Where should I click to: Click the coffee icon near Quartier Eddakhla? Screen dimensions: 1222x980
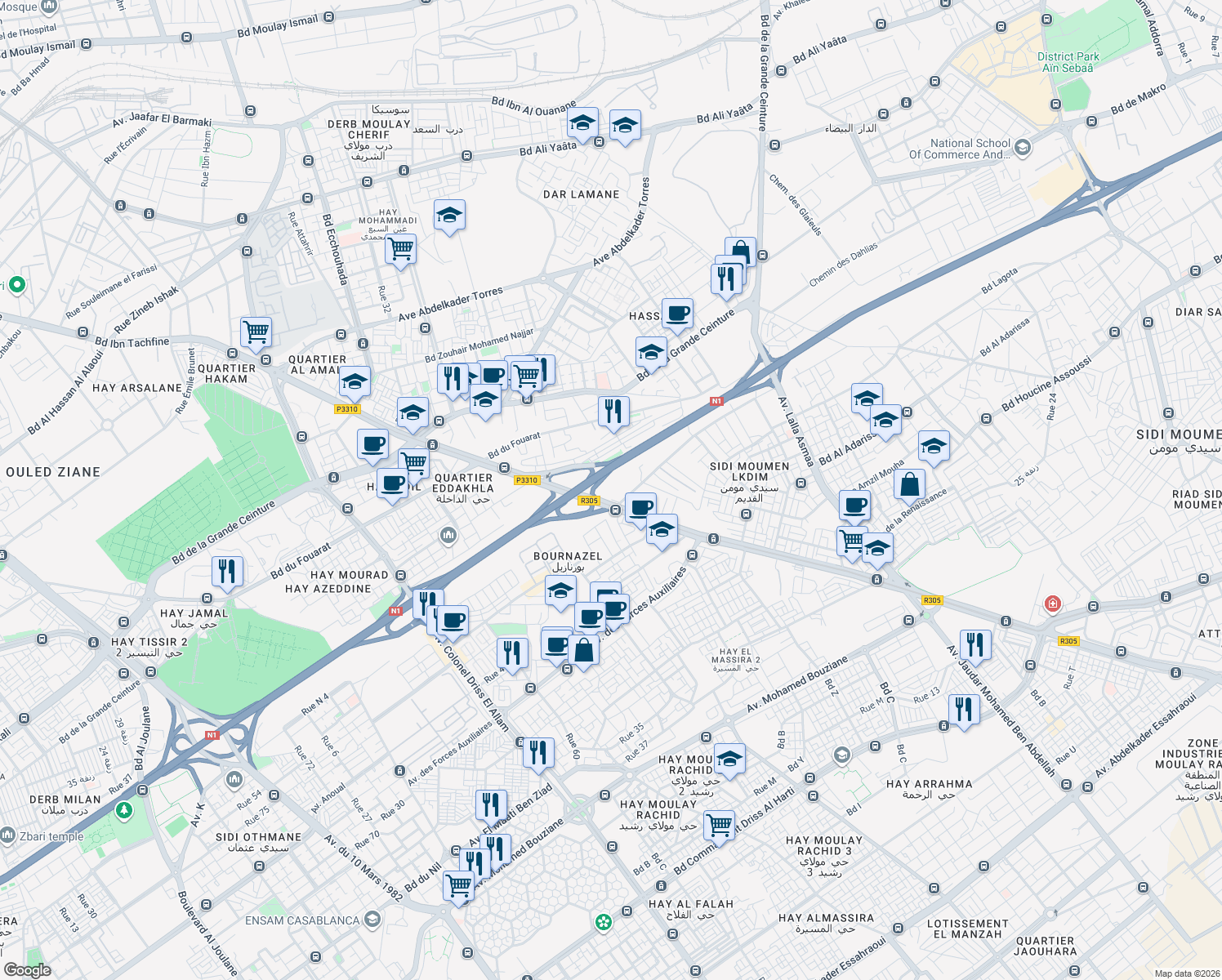pos(393,483)
